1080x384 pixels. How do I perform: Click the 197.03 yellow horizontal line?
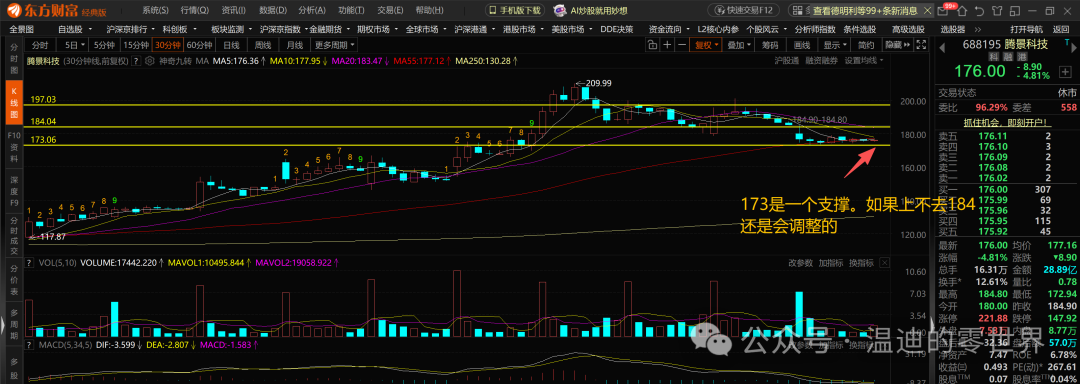pyautogui.click(x=459, y=106)
